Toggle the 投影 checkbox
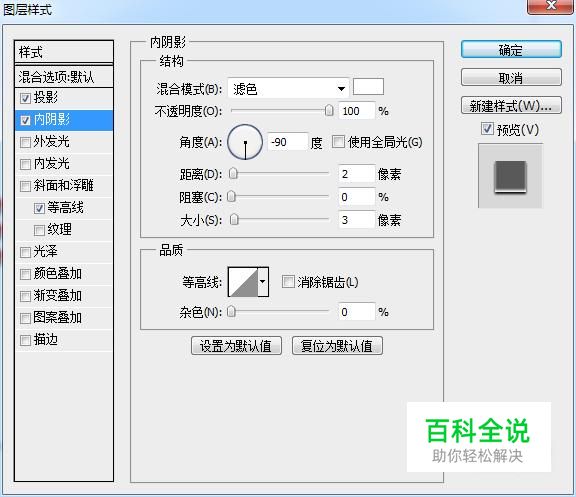The image size is (576, 497). pos(25,98)
